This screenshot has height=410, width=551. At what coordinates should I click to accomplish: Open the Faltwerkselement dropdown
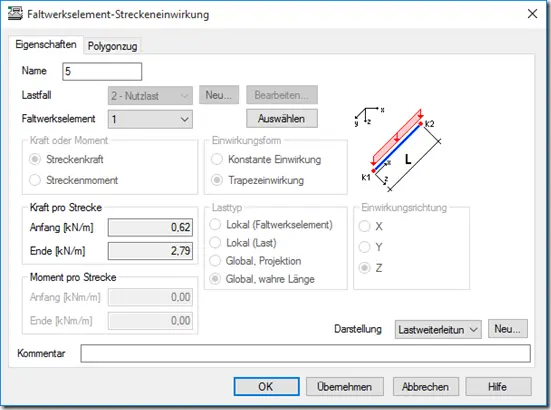click(x=150, y=119)
